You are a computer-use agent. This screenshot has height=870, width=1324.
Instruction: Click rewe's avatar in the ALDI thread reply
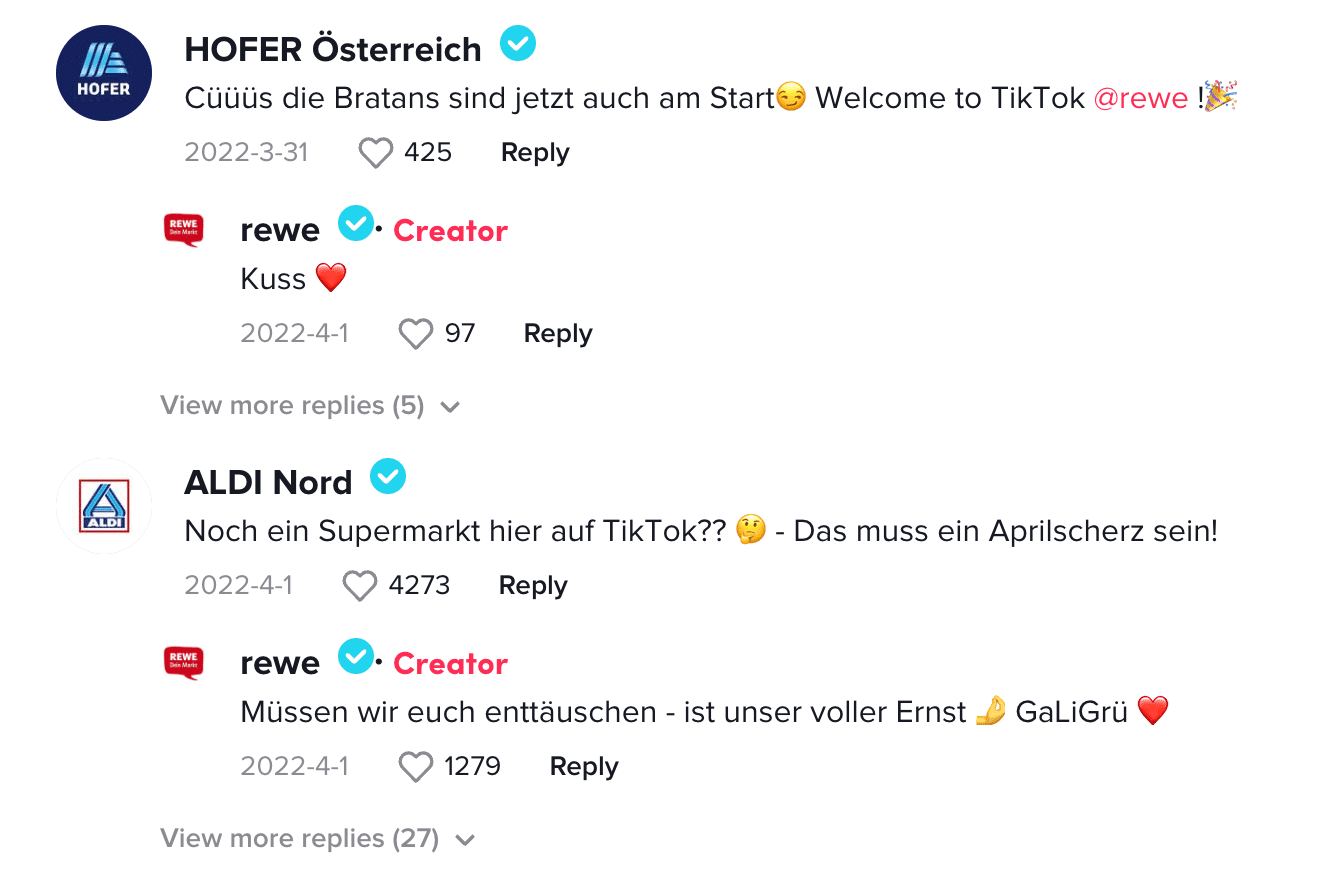(x=185, y=662)
